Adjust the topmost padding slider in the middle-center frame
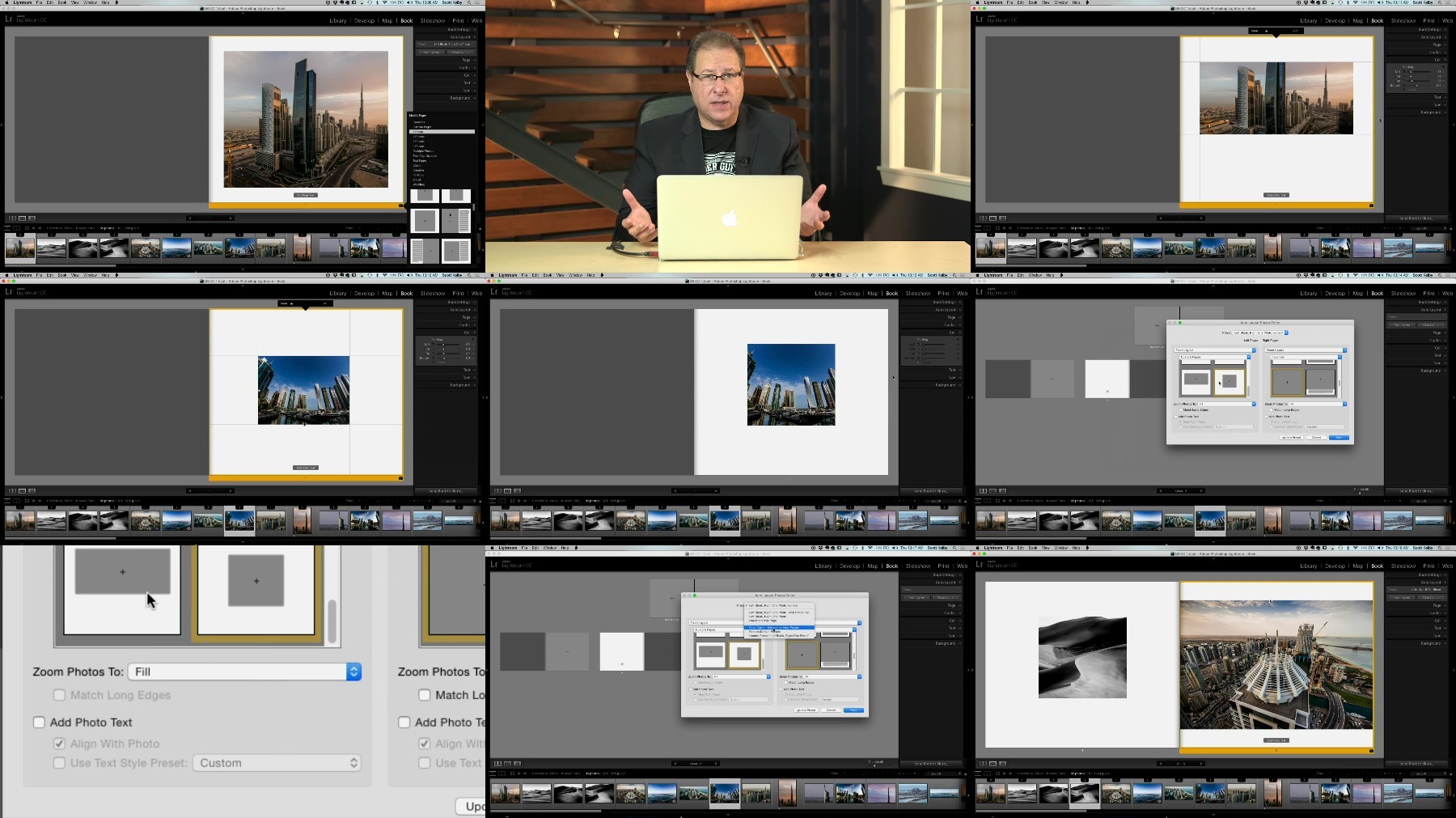This screenshot has width=1456, height=818. click(932, 344)
